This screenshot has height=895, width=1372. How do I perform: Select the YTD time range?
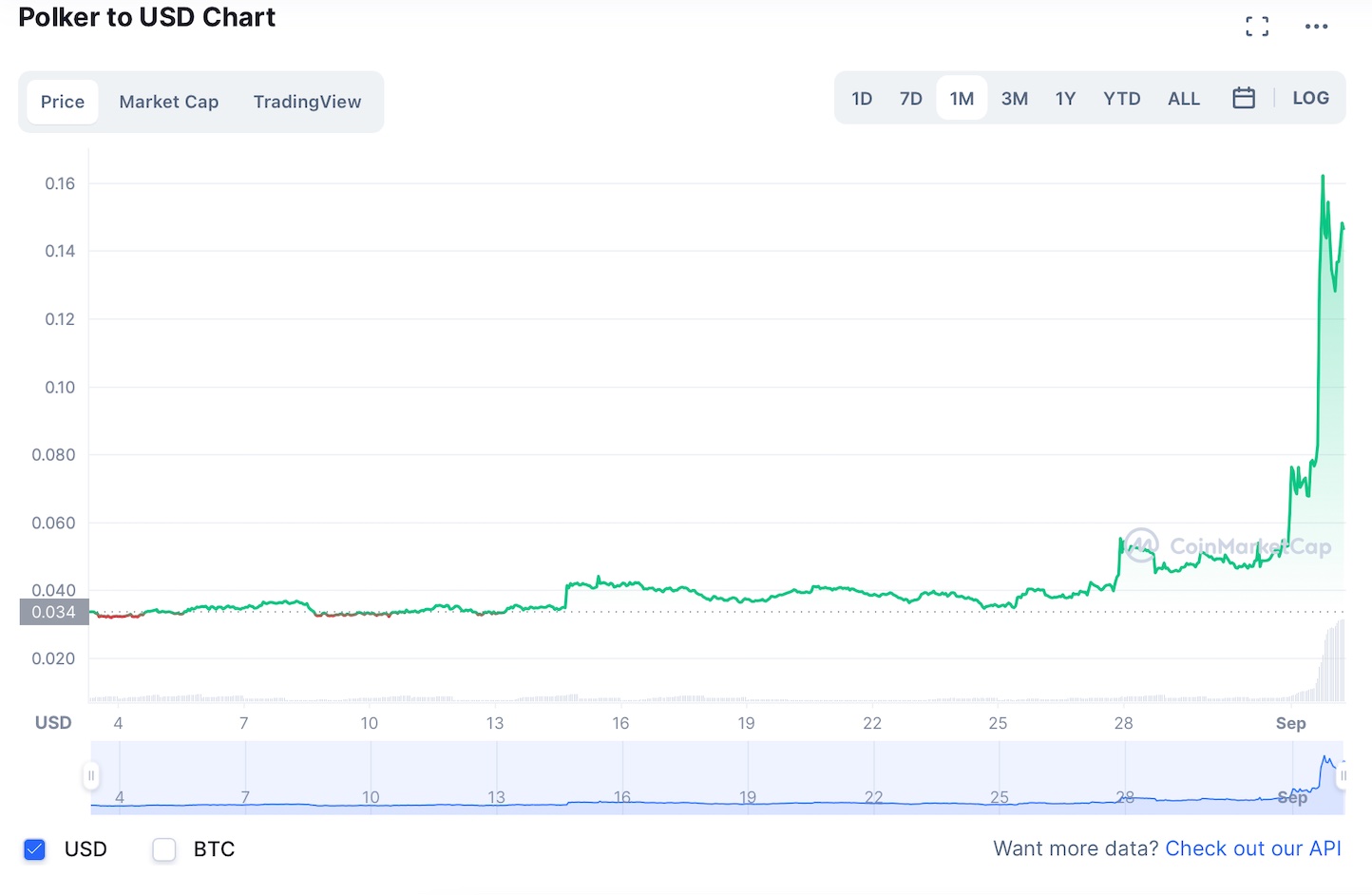pyautogui.click(x=1122, y=99)
